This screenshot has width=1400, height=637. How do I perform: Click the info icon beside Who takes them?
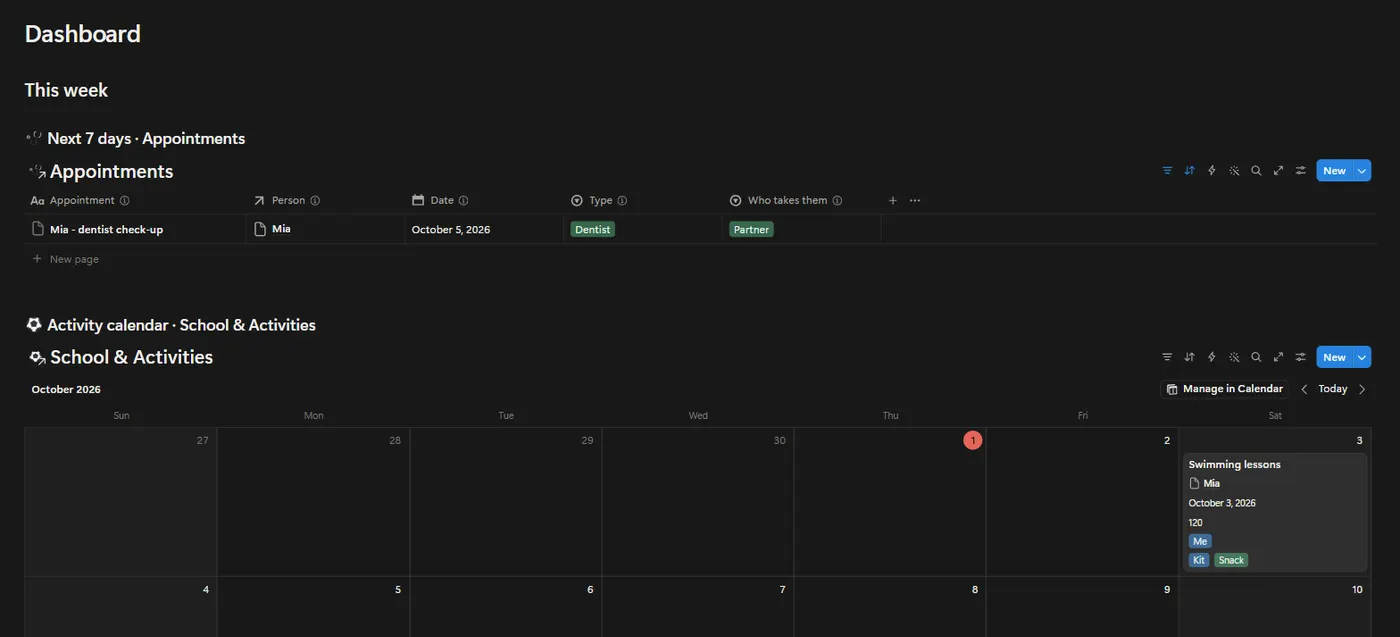(837, 201)
